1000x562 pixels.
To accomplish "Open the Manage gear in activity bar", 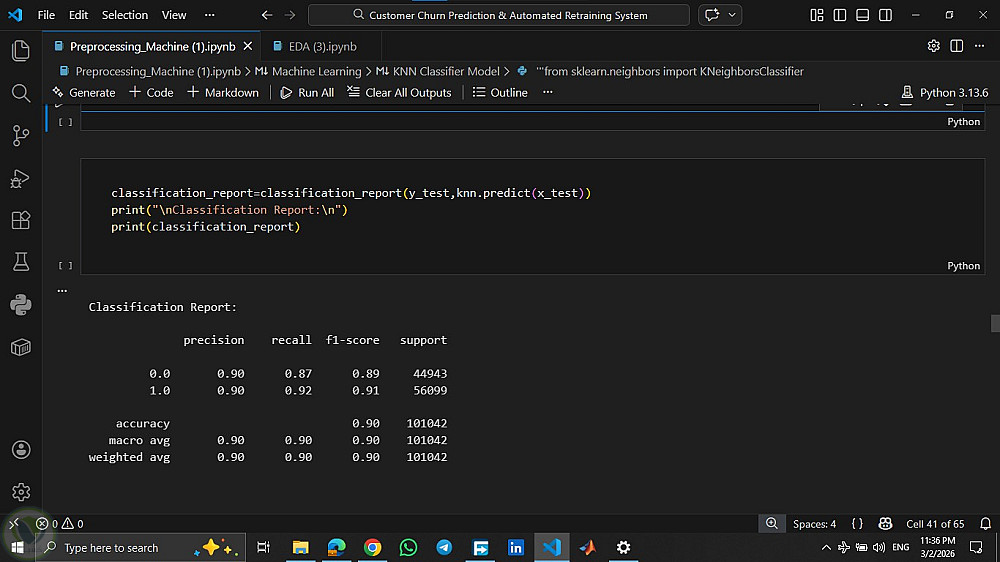I will click(21, 492).
